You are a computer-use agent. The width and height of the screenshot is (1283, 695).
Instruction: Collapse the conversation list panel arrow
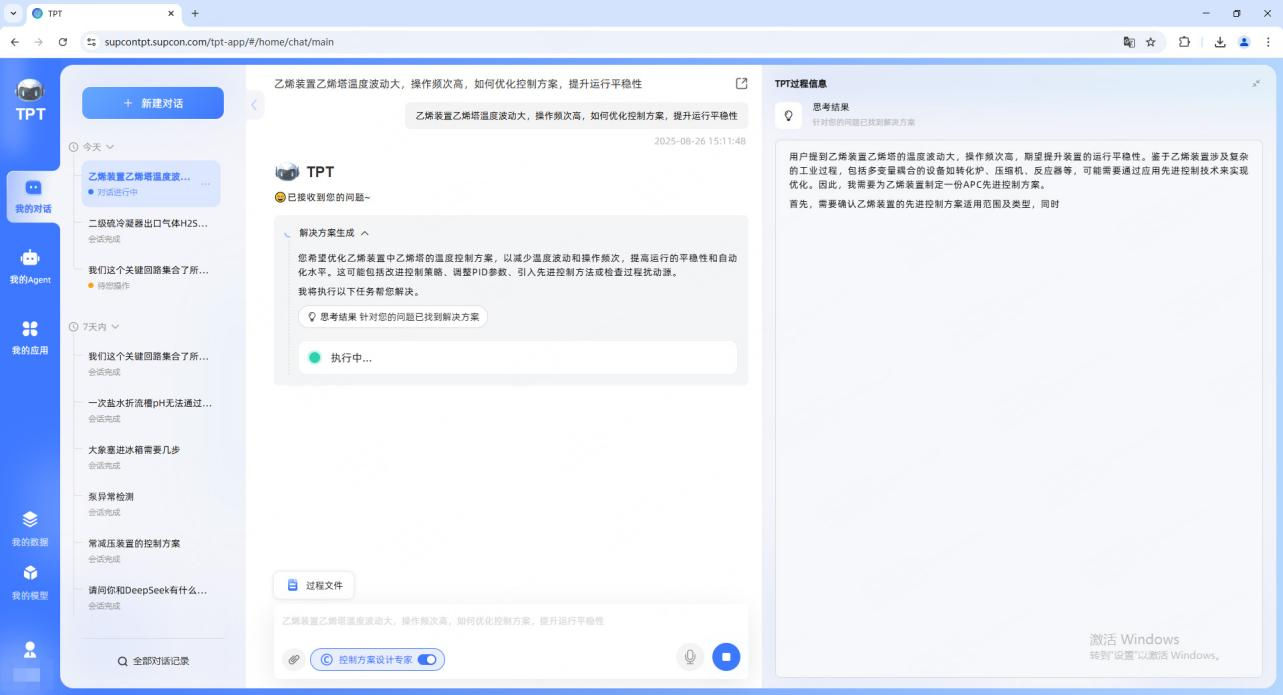click(254, 104)
